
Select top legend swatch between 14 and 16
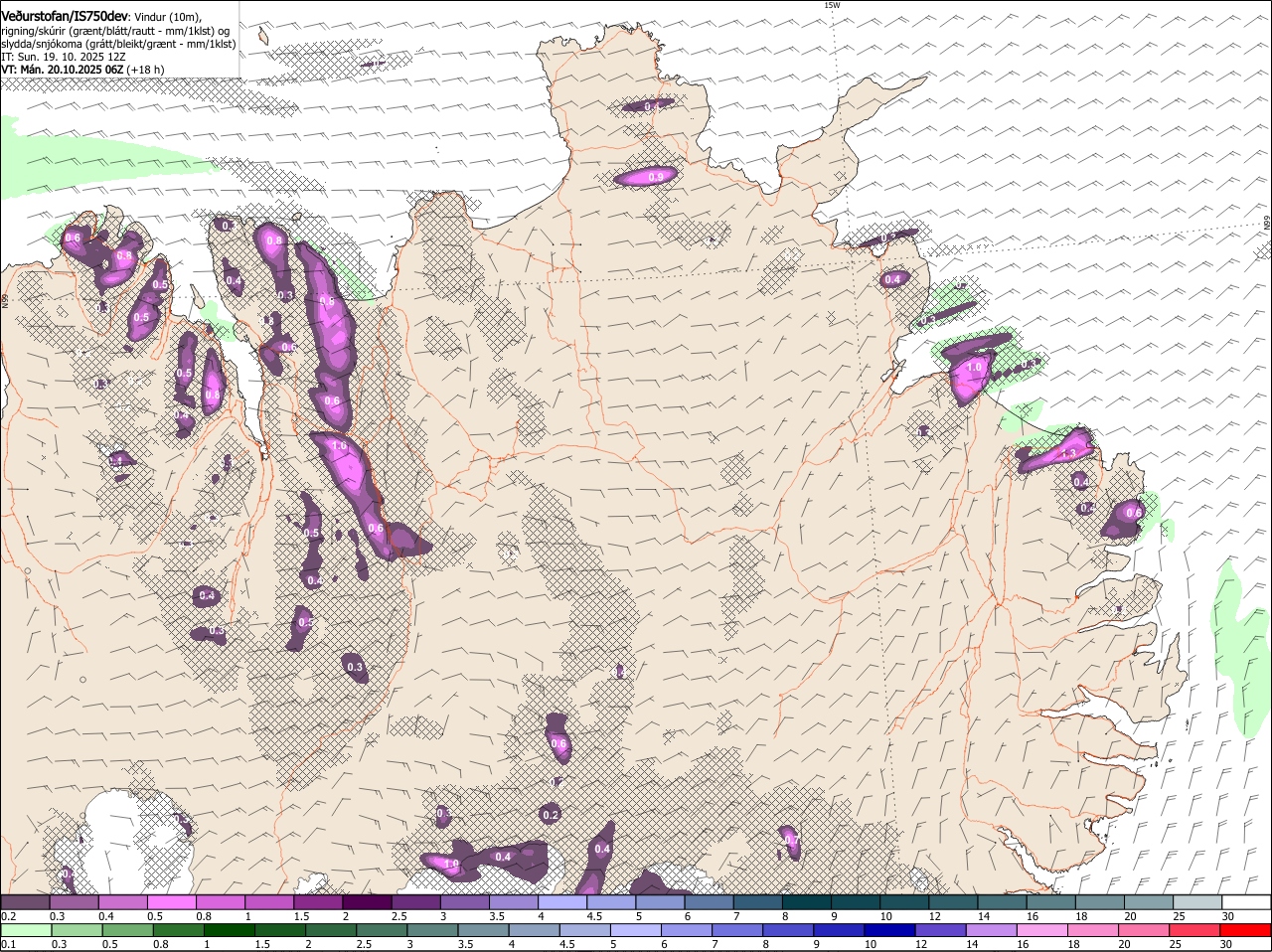click(x=1003, y=901)
